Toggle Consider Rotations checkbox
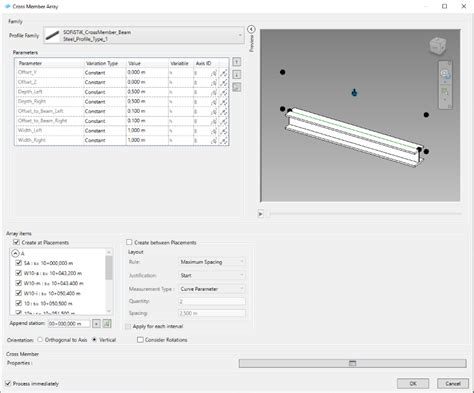The image size is (474, 393). pyautogui.click(x=140, y=340)
